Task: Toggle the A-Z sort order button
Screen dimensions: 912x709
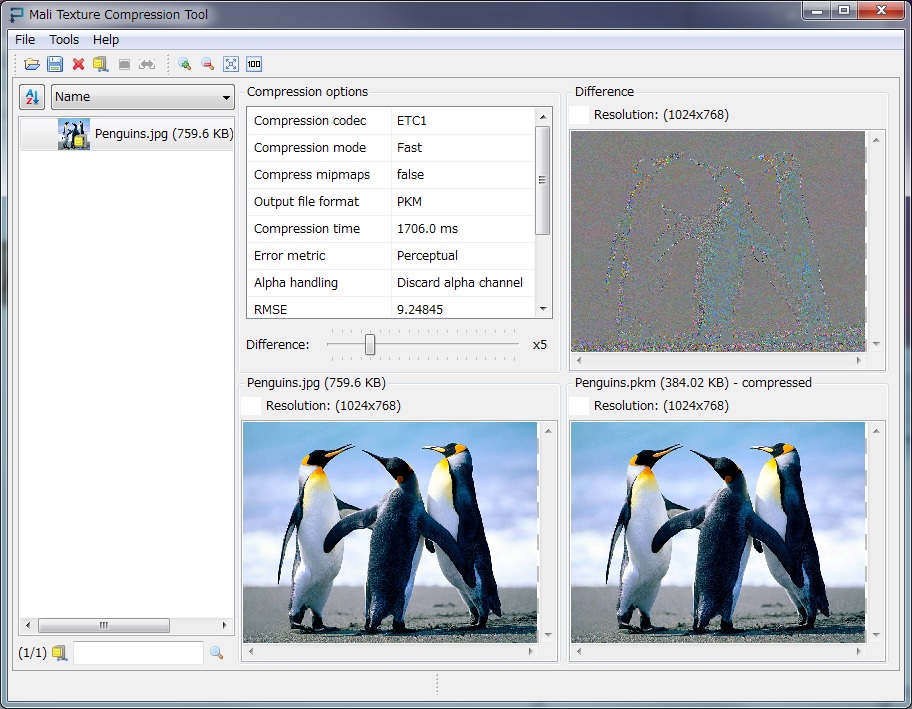Action: [x=32, y=97]
